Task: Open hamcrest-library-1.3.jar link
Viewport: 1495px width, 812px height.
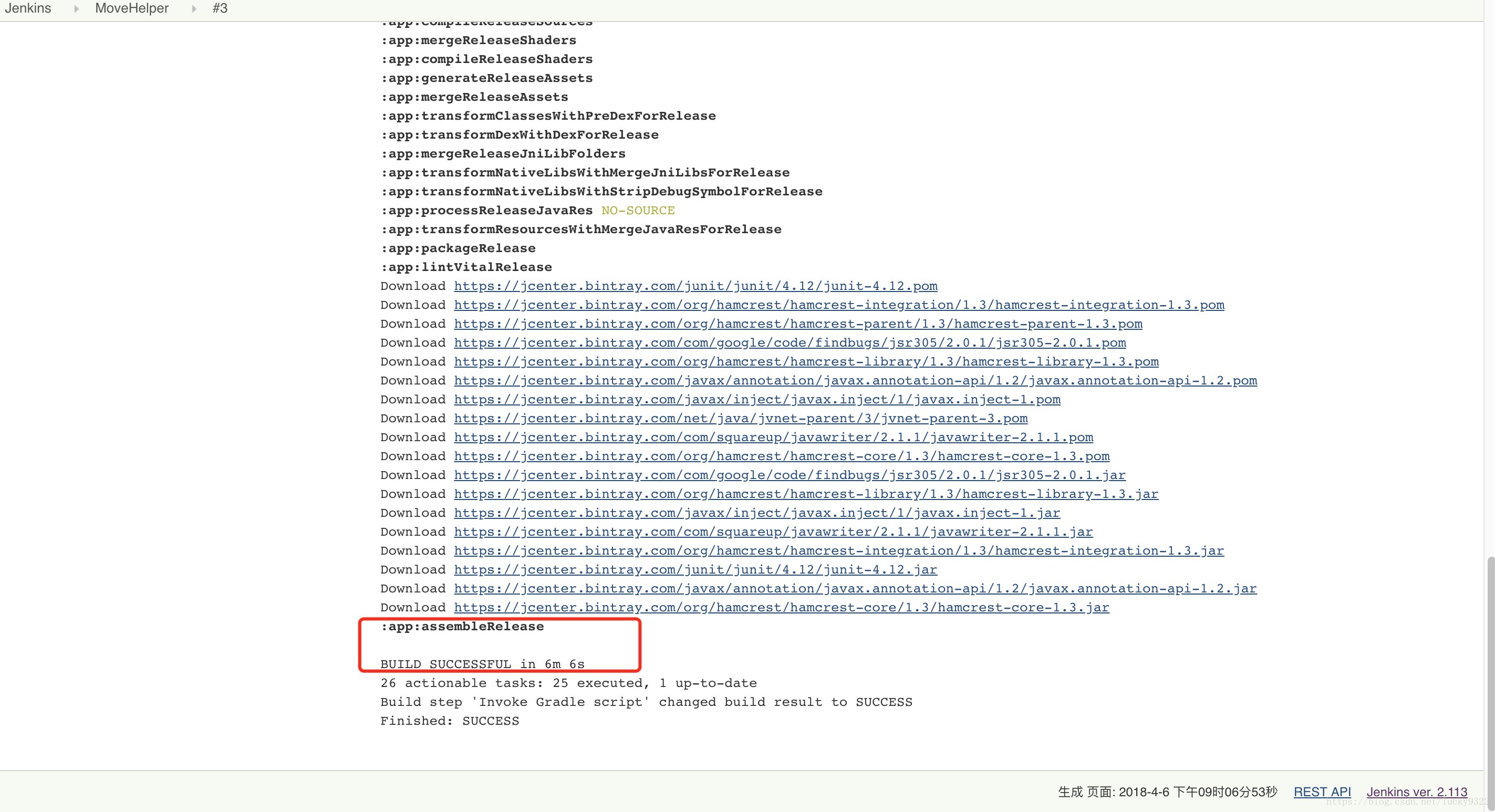Action: click(805, 494)
